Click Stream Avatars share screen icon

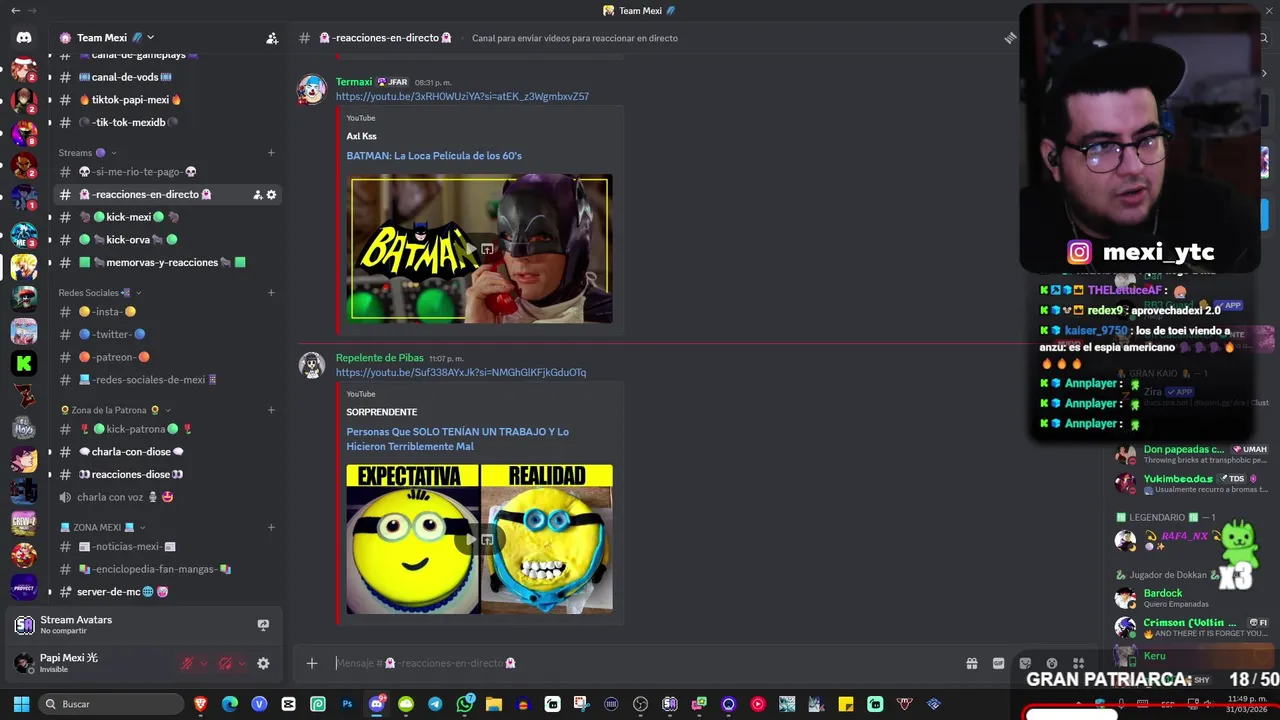(x=263, y=625)
